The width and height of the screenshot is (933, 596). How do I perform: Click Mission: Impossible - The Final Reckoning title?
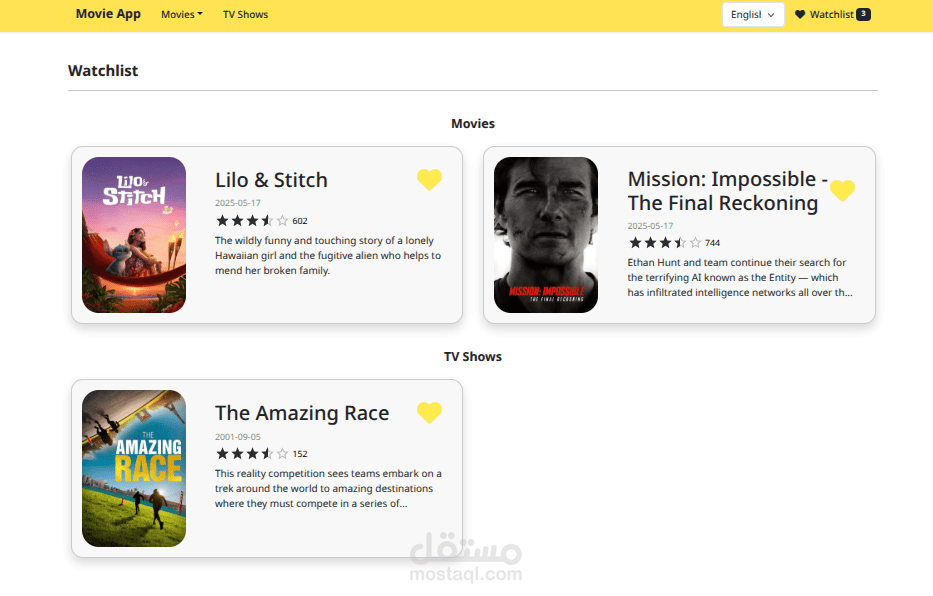click(728, 191)
